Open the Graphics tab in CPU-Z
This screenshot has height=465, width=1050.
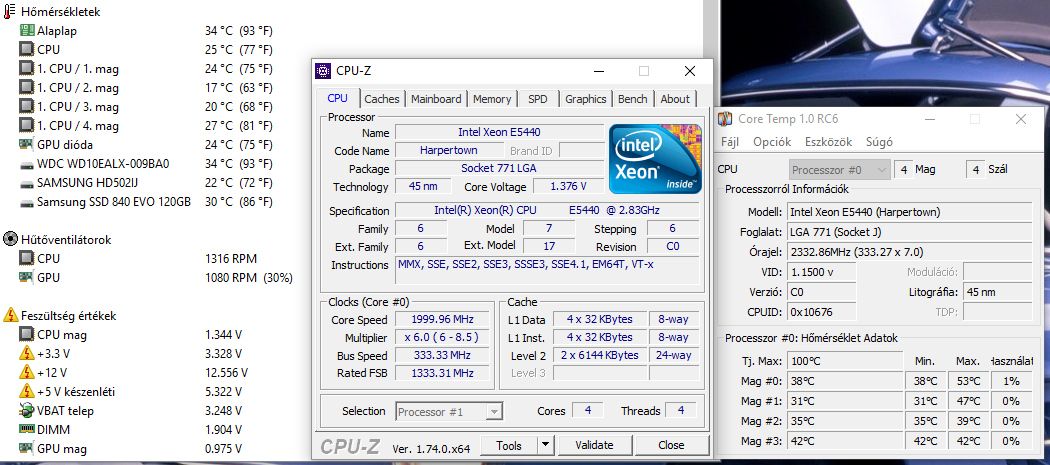[585, 99]
